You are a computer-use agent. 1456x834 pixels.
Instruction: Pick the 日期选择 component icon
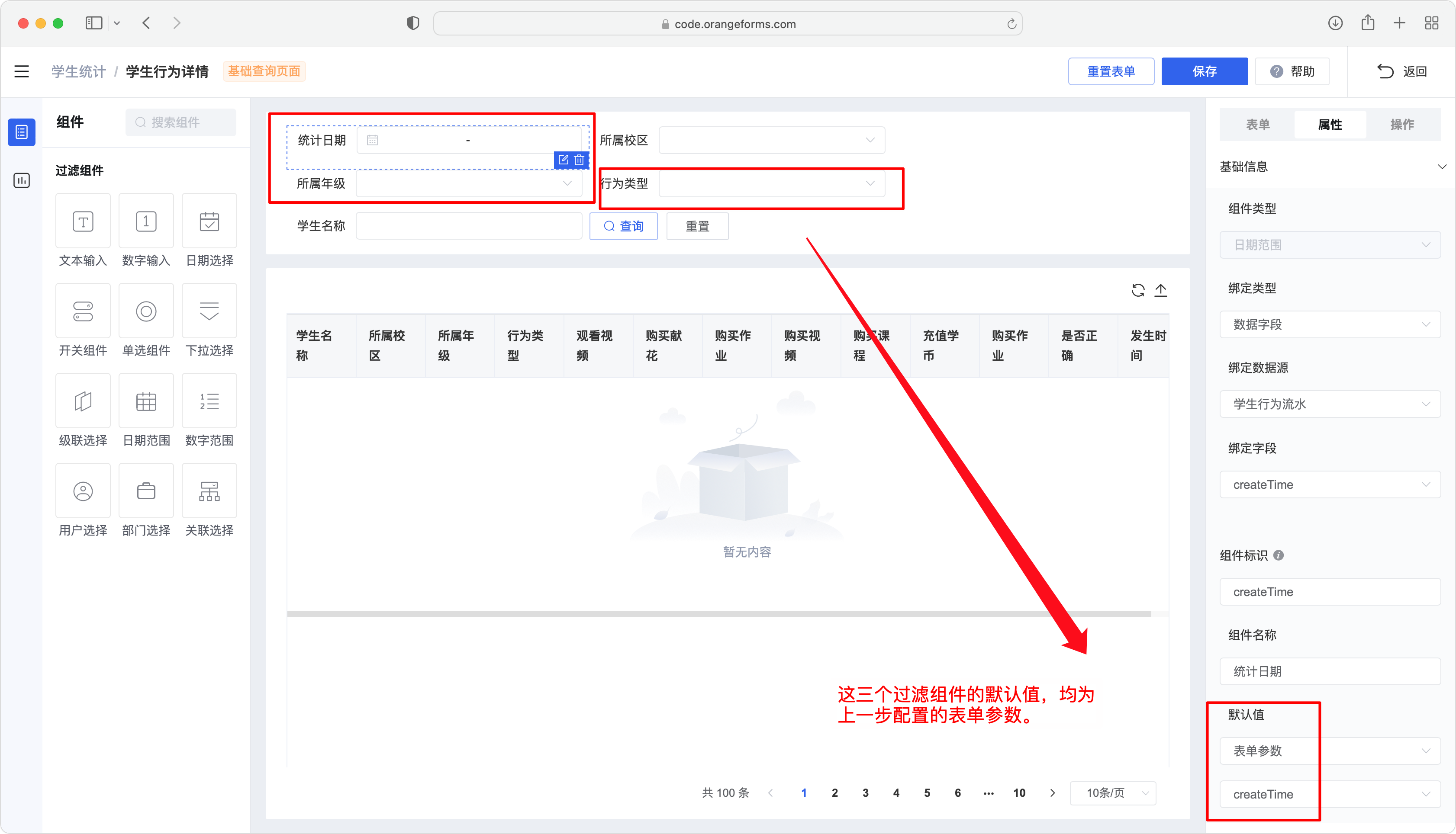point(209,221)
